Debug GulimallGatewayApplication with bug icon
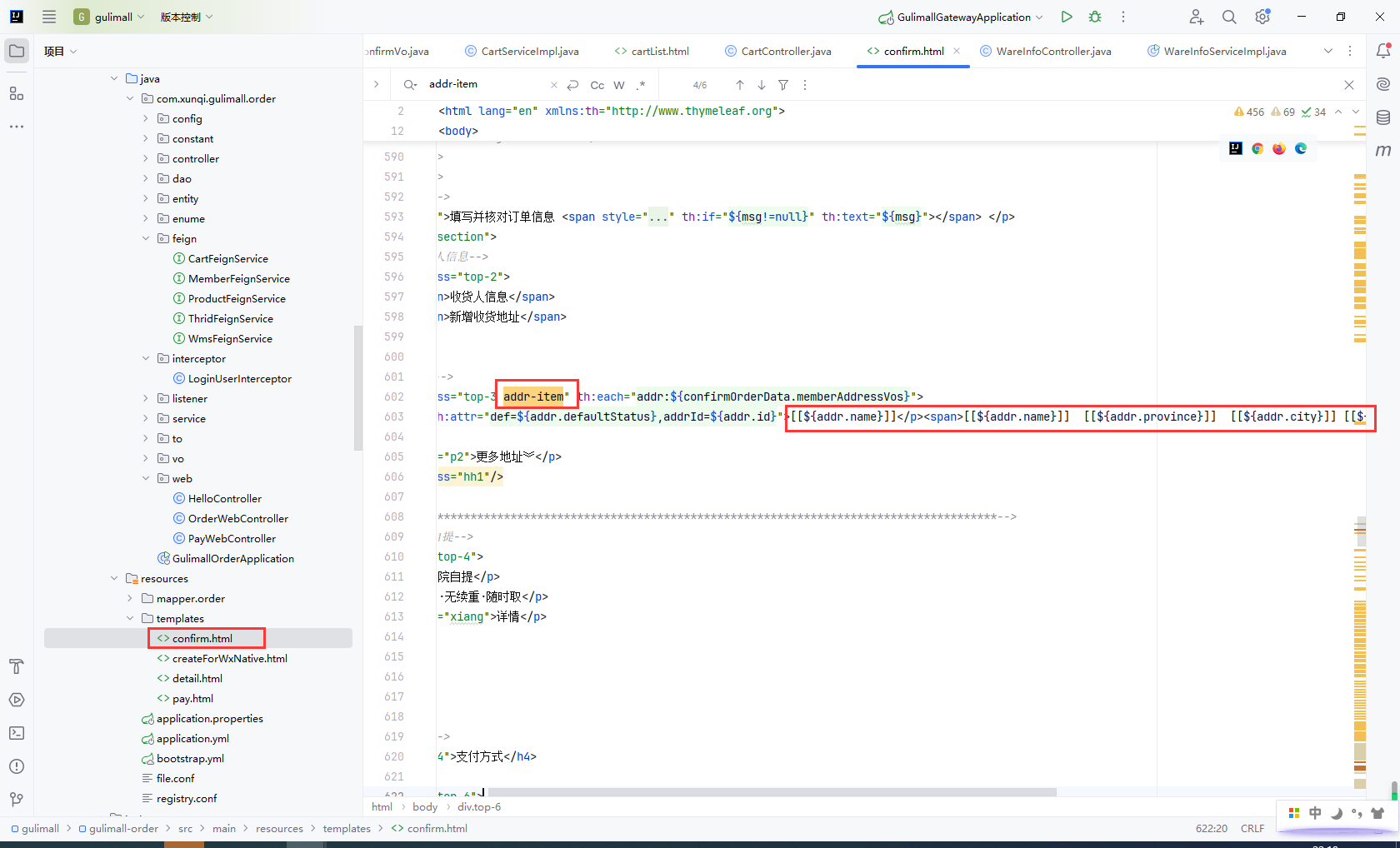 (x=1095, y=17)
